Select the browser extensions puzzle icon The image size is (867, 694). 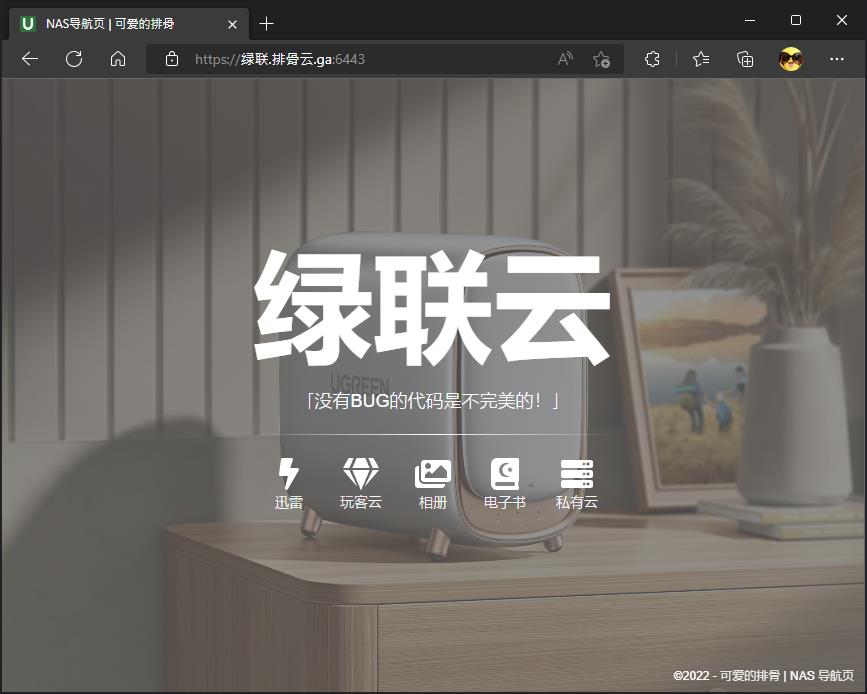coord(652,59)
